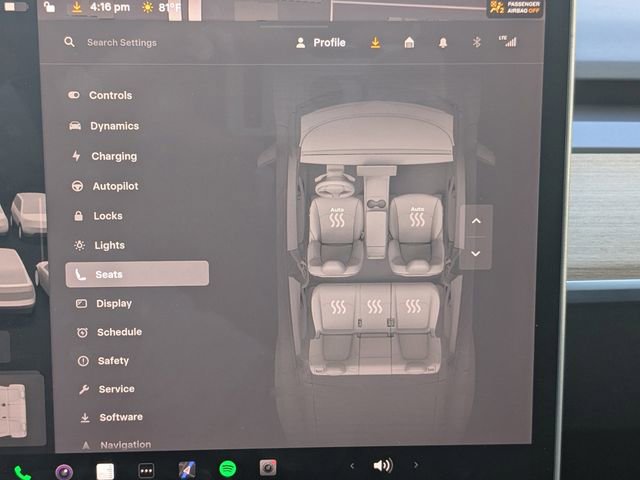Click the Dynamics car icon
This screenshot has width=640, height=480.
[75, 126]
